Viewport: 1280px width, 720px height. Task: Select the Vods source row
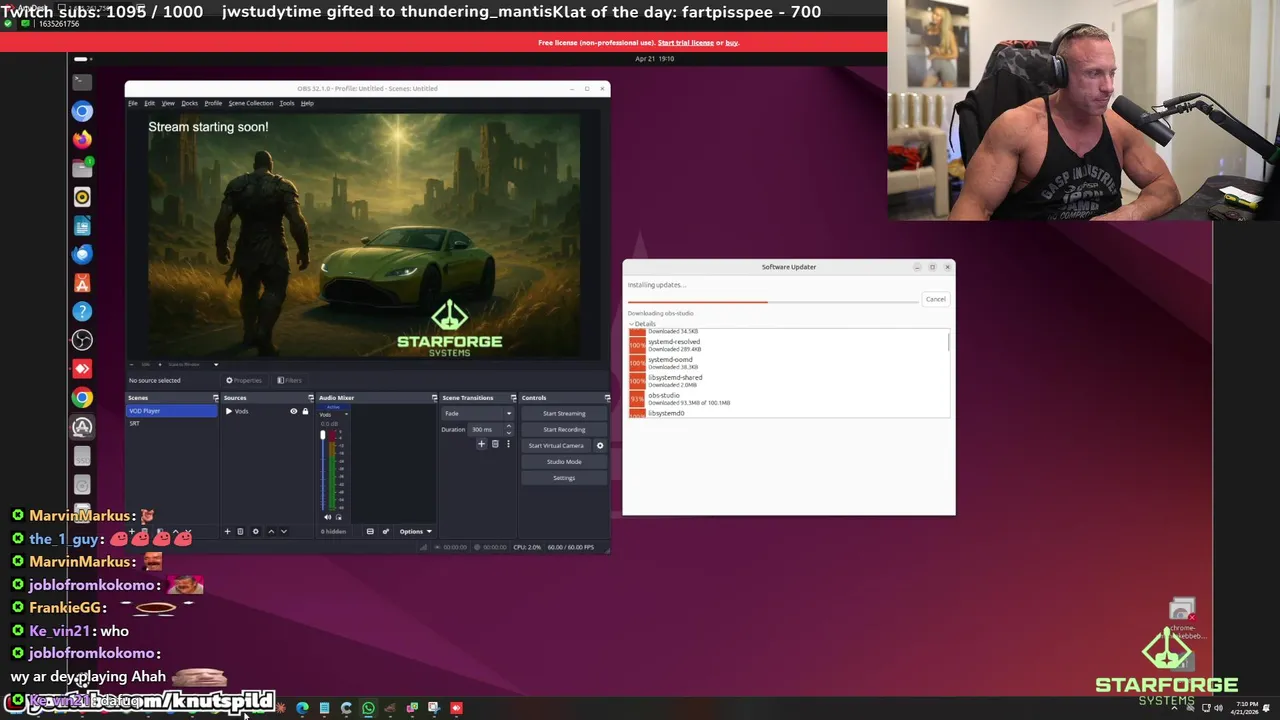point(266,411)
